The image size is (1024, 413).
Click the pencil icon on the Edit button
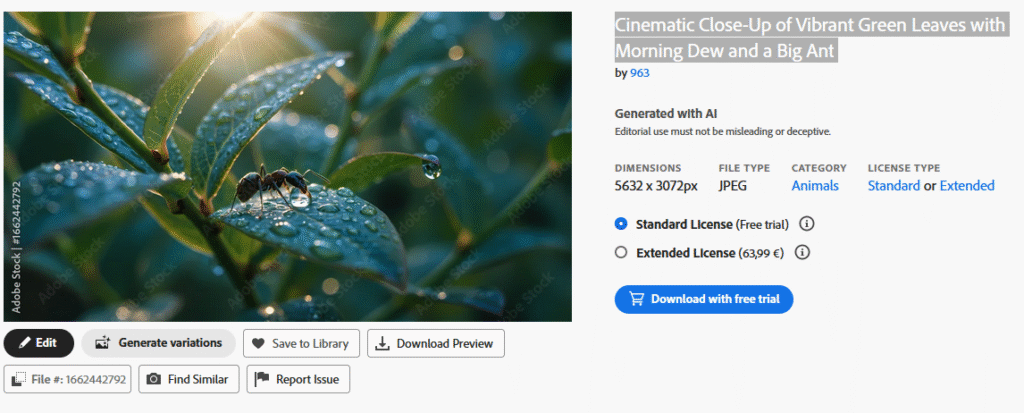(23, 343)
